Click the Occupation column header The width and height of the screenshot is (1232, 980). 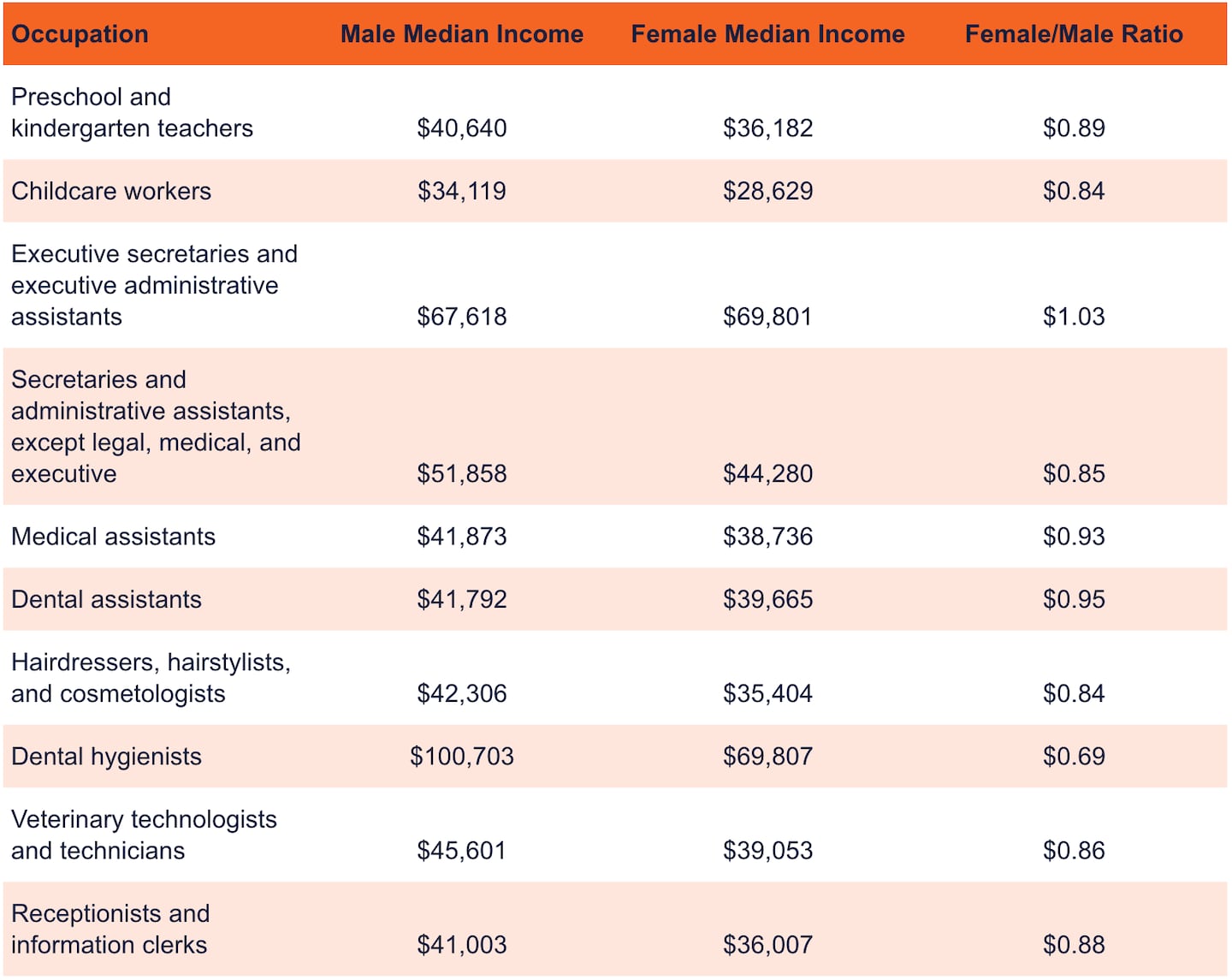(x=80, y=34)
